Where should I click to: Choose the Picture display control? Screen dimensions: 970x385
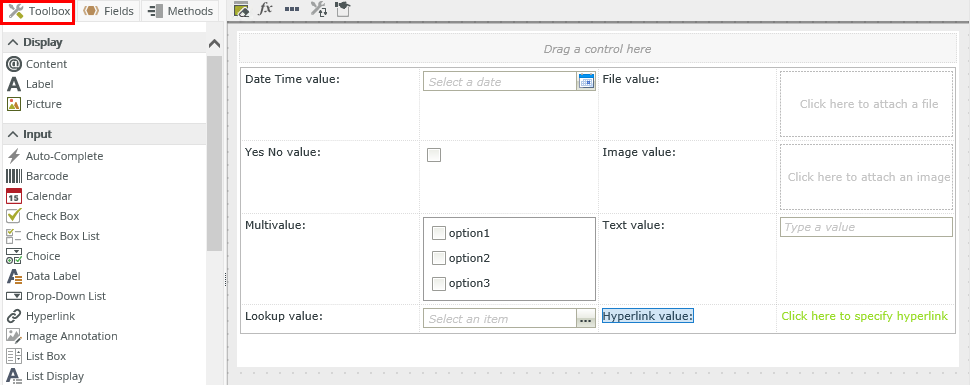click(34, 104)
